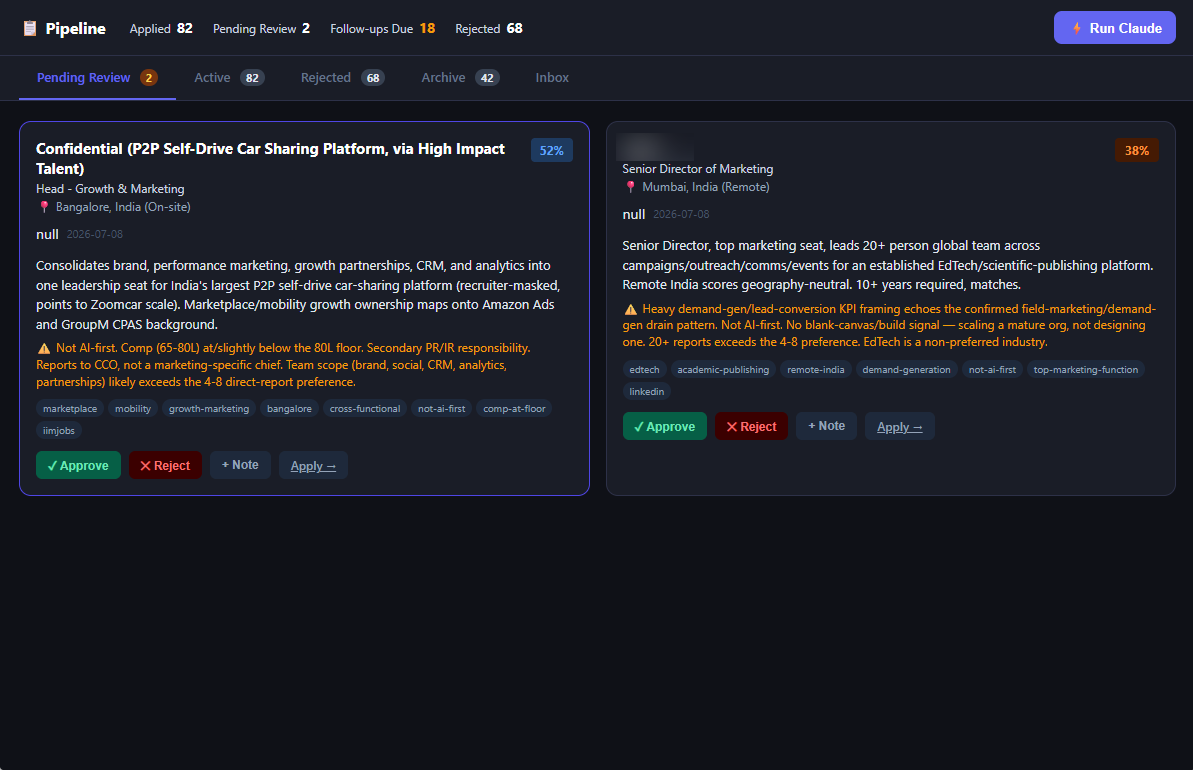Click warning triangle icon in Senior Director card
This screenshot has height=770, width=1193.
(631, 309)
